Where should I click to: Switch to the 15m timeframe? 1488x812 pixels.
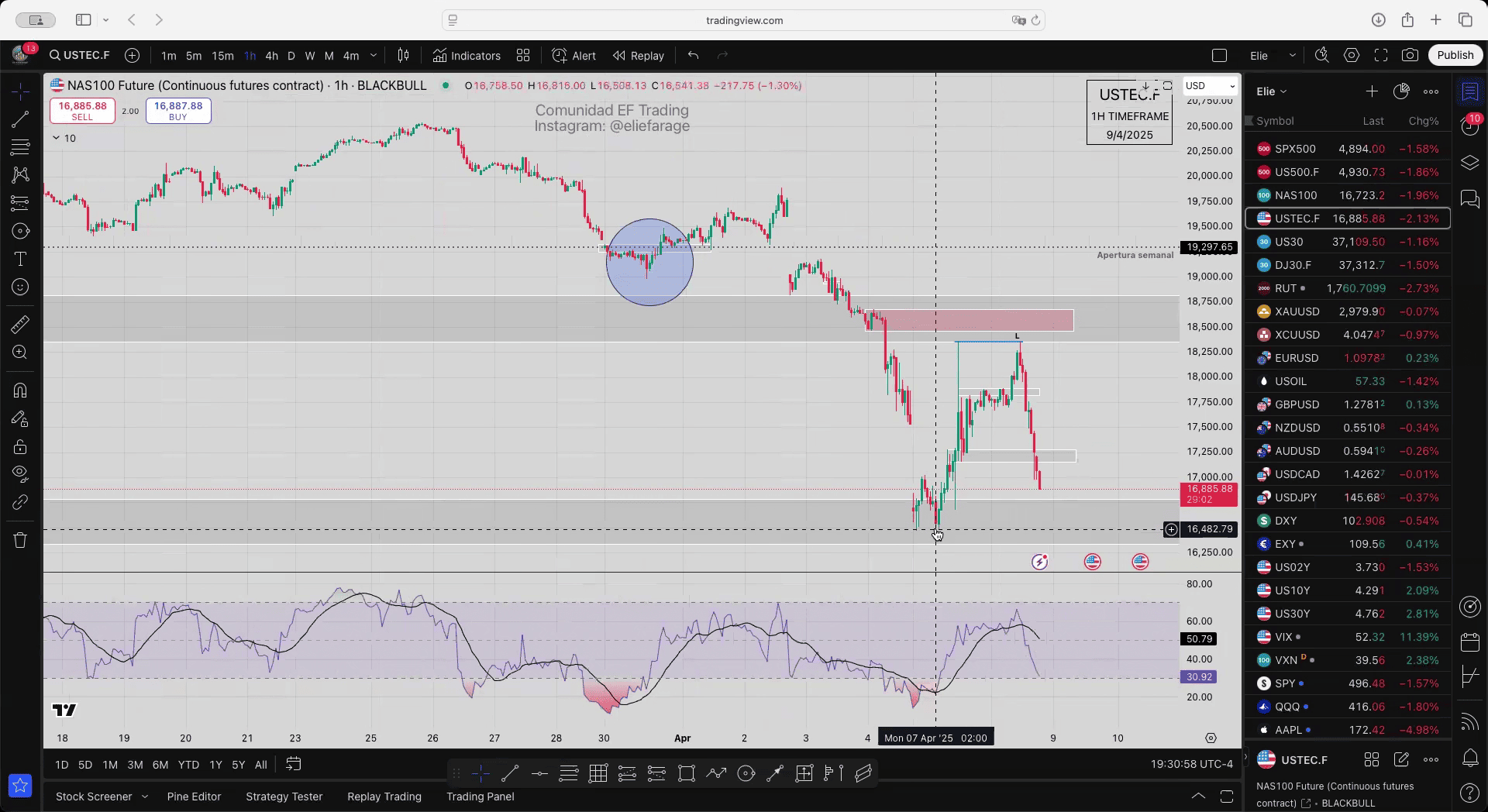pyautogui.click(x=222, y=56)
